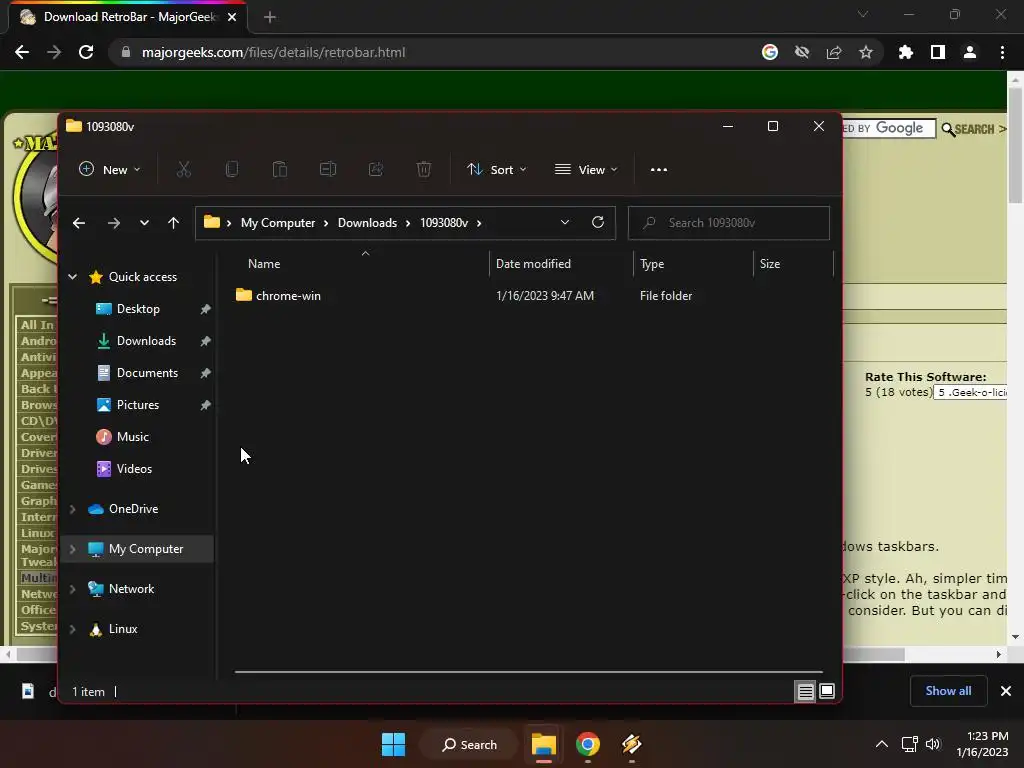Navigate up one folder level
Image resolution: width=1024 pixels, height=768 pixels.
pyautogui.click(x=173, y=223)
